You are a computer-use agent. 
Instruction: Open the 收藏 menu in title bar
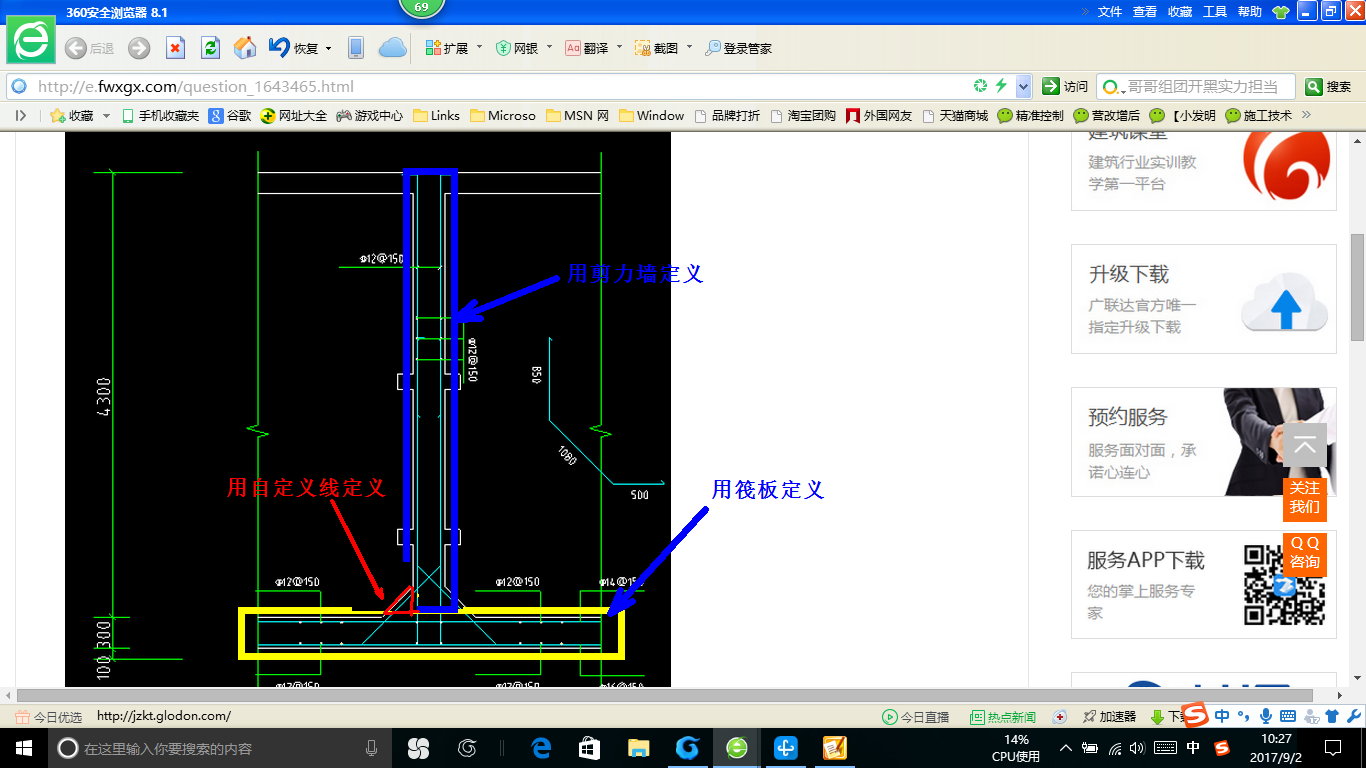click(x=1180, y=11)
